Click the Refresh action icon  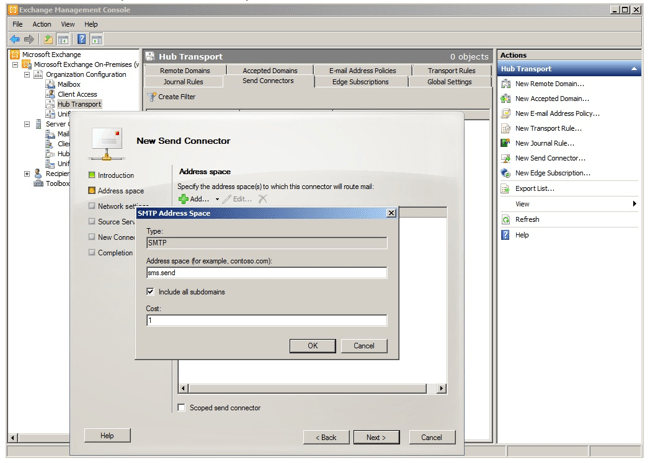(505, 220)
